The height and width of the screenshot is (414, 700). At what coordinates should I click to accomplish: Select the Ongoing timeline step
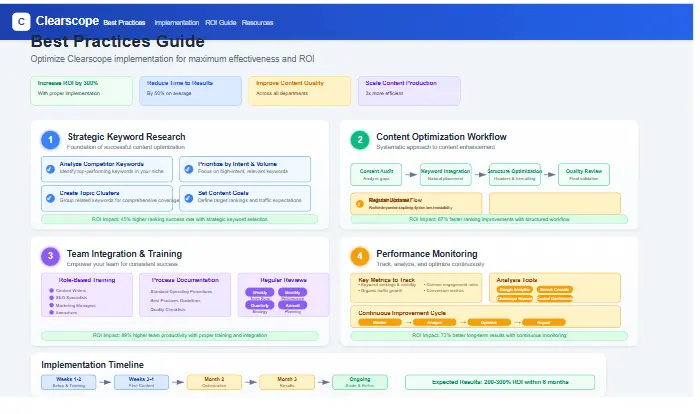(360, 382)
